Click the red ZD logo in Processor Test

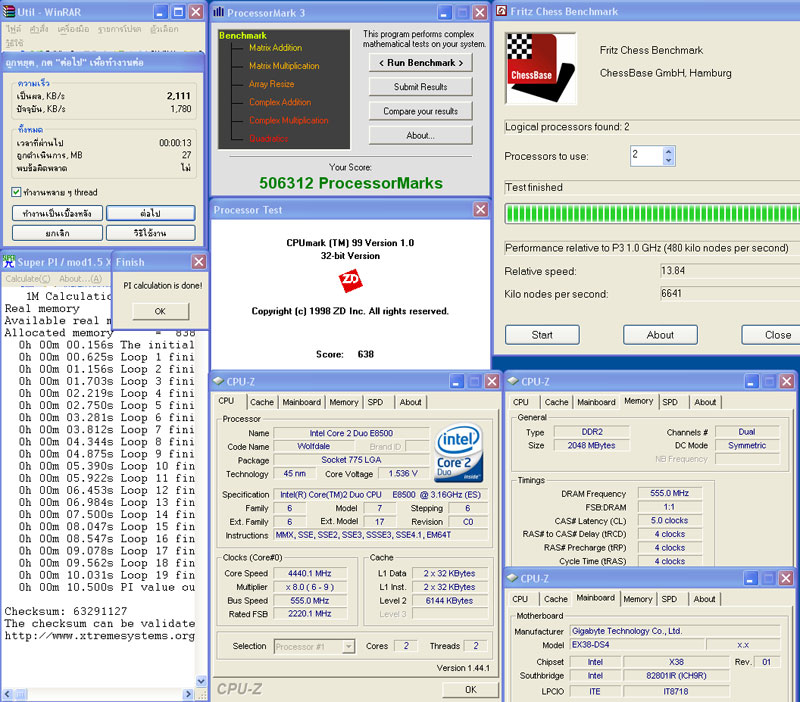[x=351, y=280]
